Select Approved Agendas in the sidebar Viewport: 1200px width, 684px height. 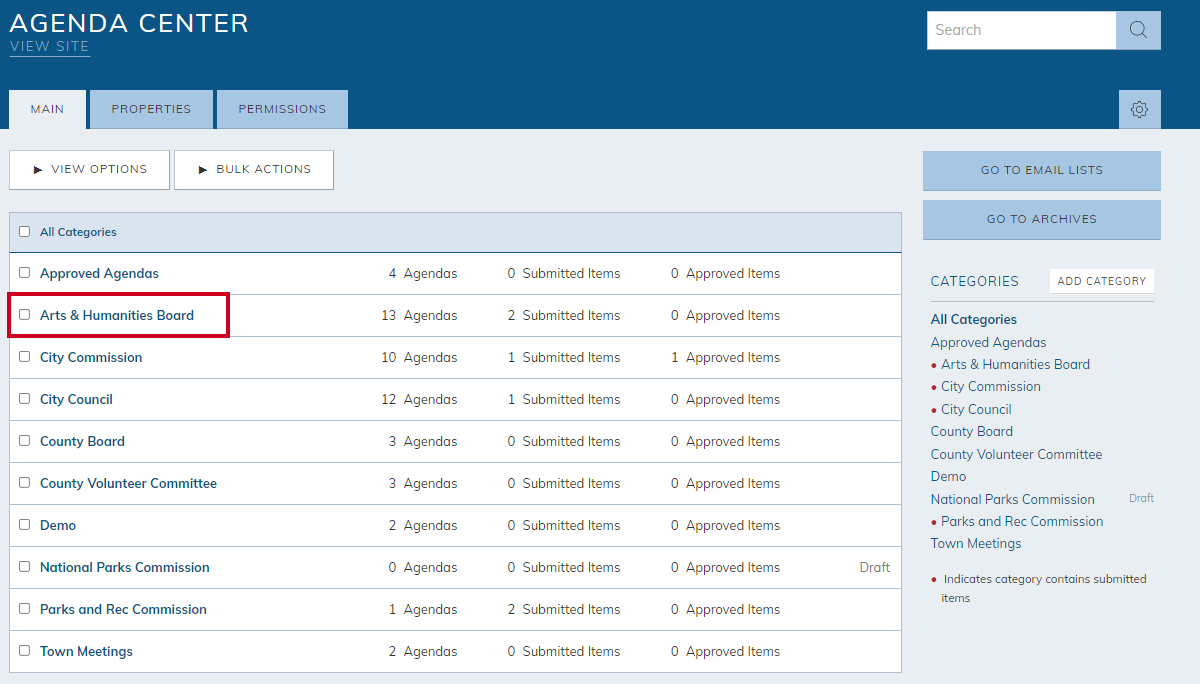(x=989, y=342)
